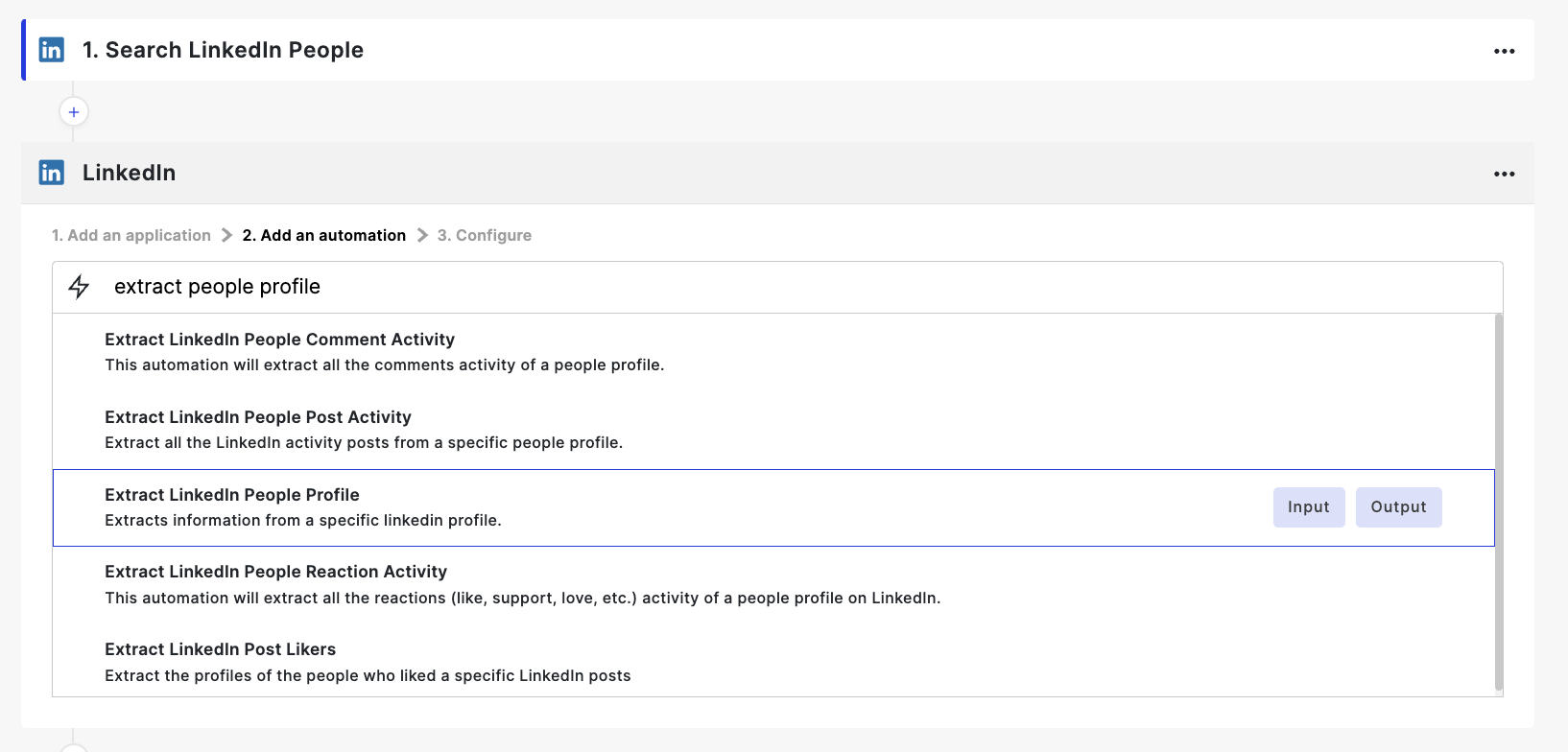Click 'Extracts information from a specific linkedin profile.' description

(x=303, y=520)
